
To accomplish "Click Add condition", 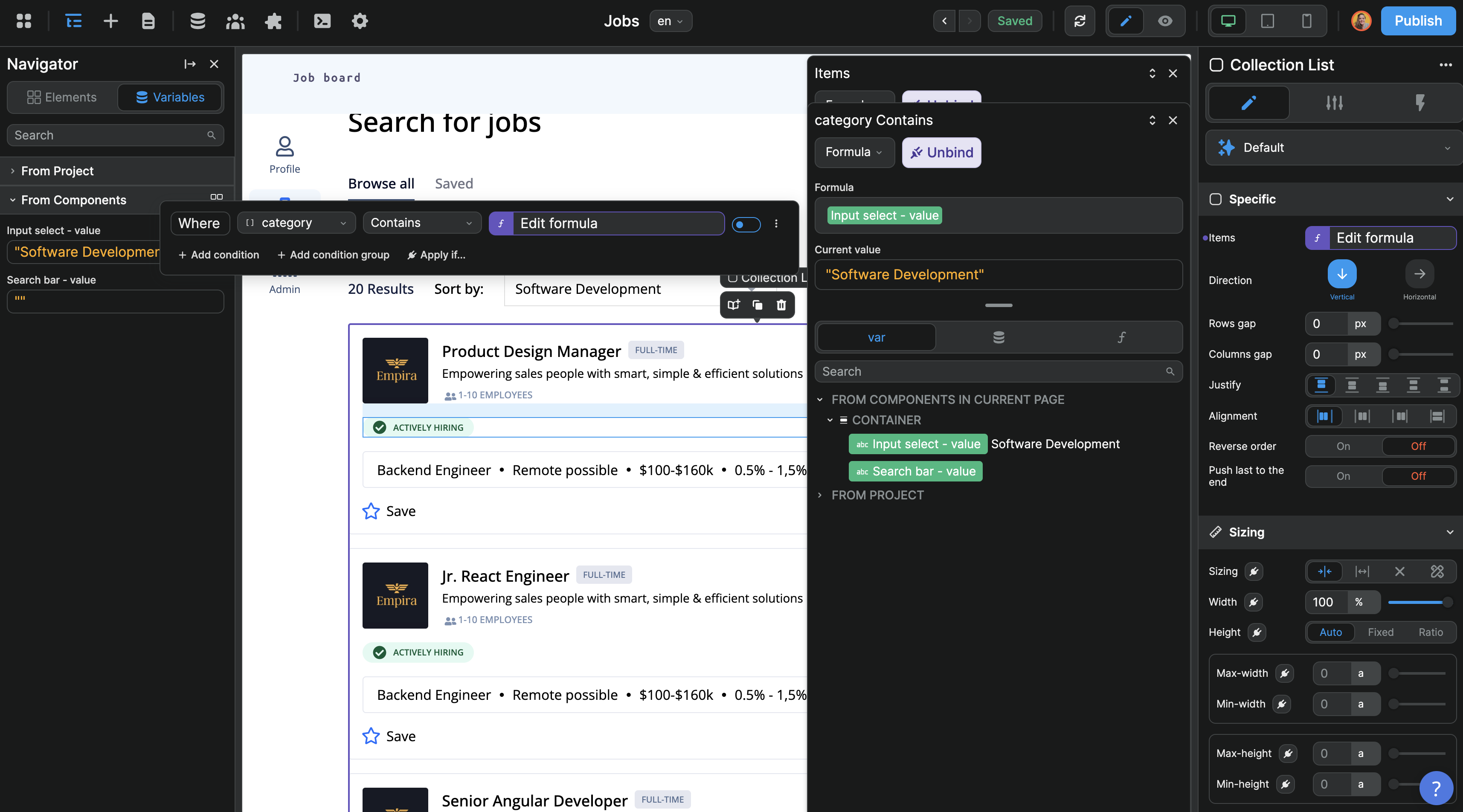I will pyautogui.click(x=219, y=255).
